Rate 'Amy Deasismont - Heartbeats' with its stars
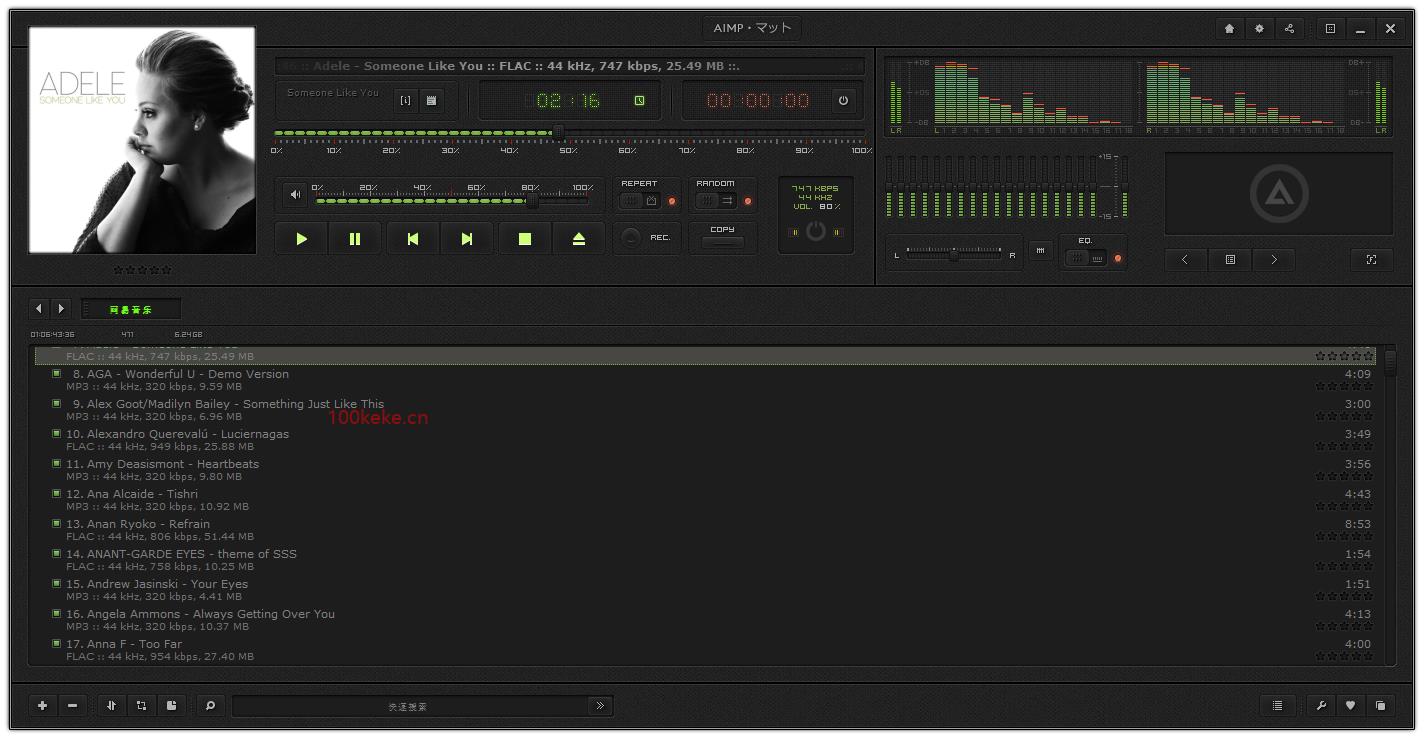 [1344, 476]
